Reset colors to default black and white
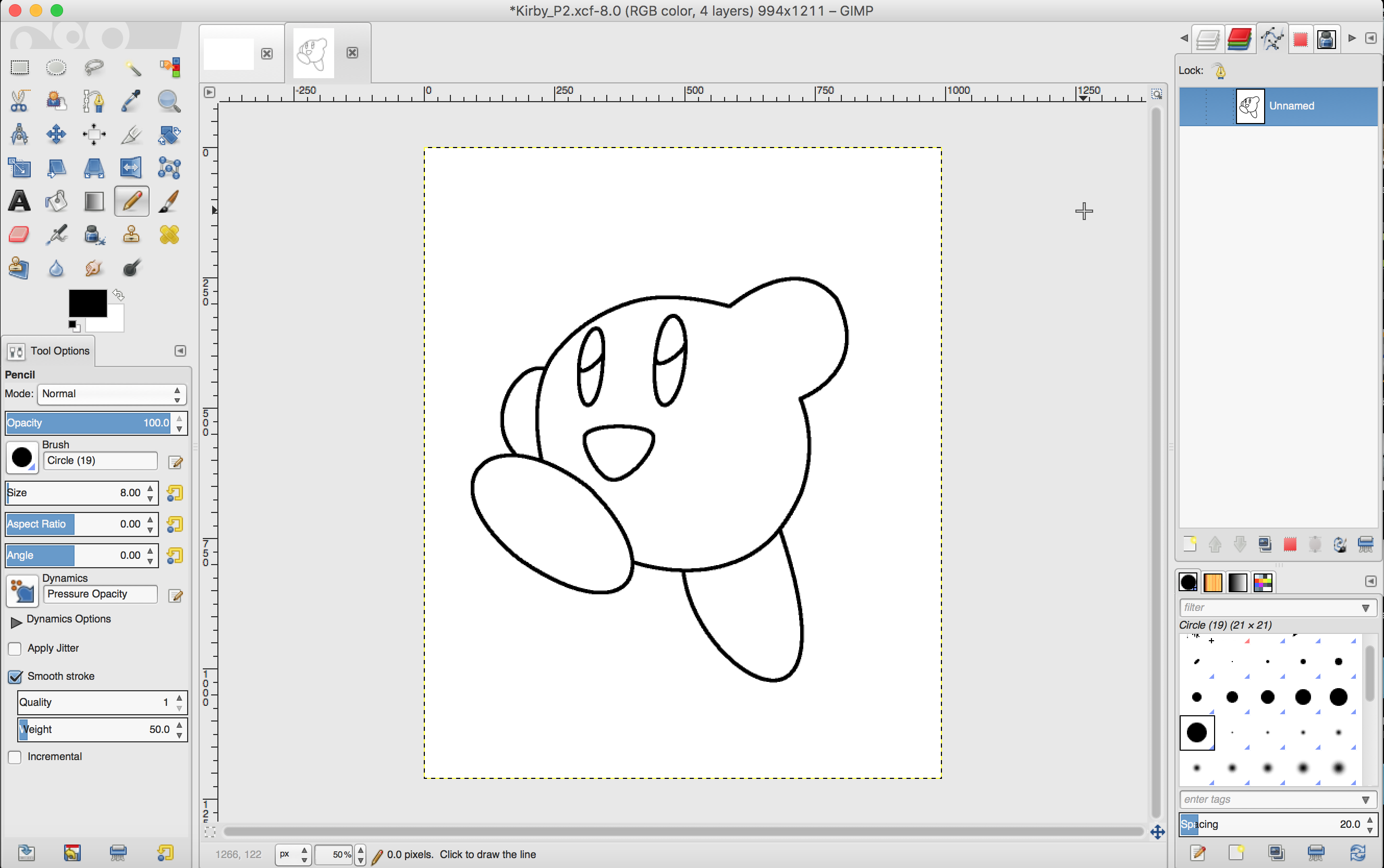The image size is (1384, 868). (74, 326)
